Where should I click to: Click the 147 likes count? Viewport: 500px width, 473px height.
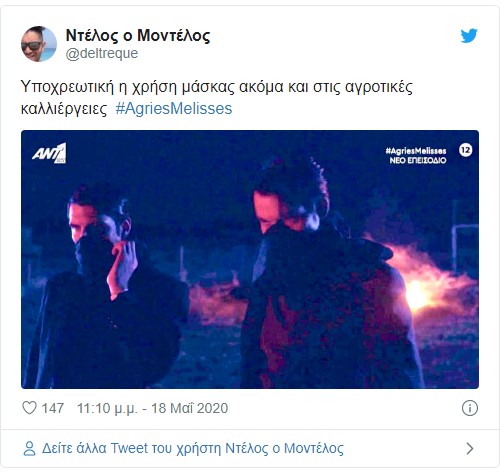(x=53, y=408)
